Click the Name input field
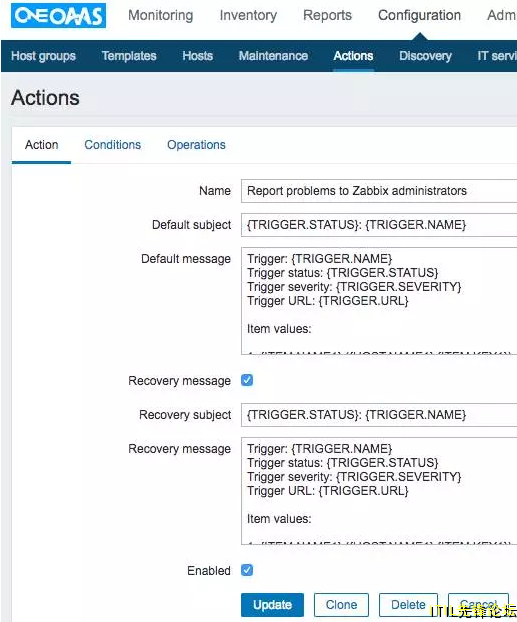Screen dimensions: 517x622 pyautogui.click(x=379, y=191)
